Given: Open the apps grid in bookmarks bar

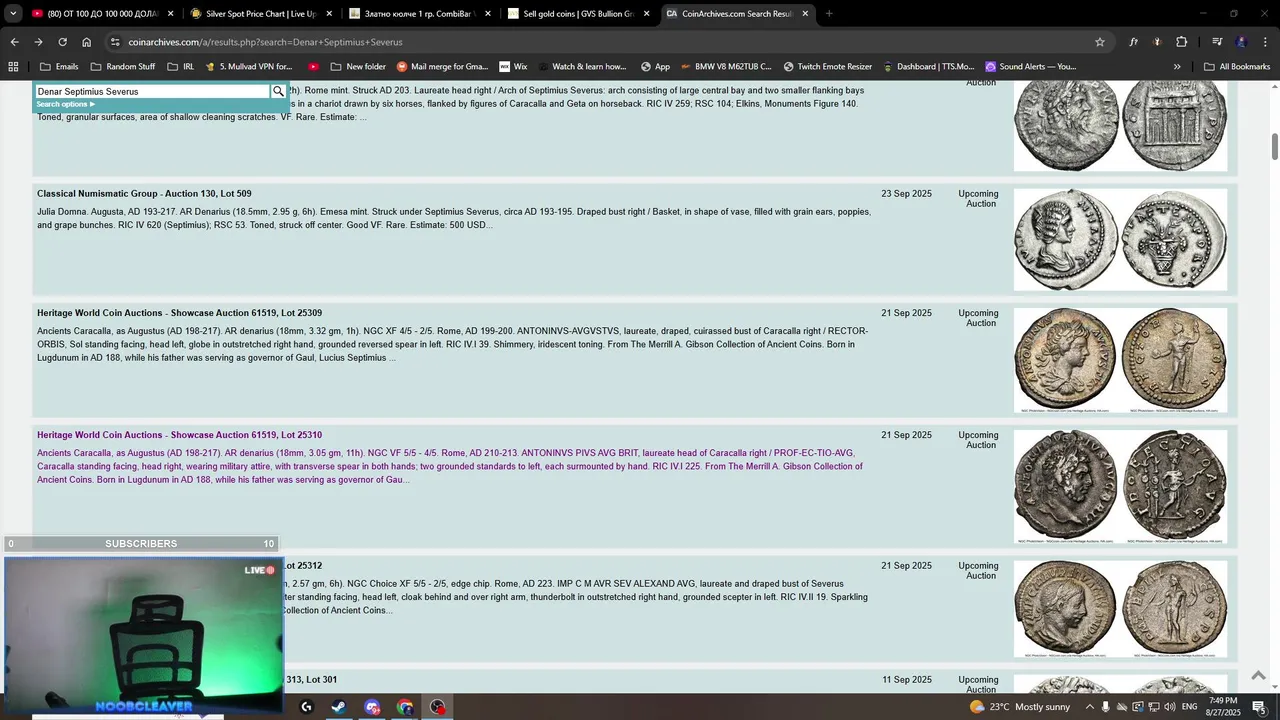Looking at the screenshot, I should (x=13, y=67).
